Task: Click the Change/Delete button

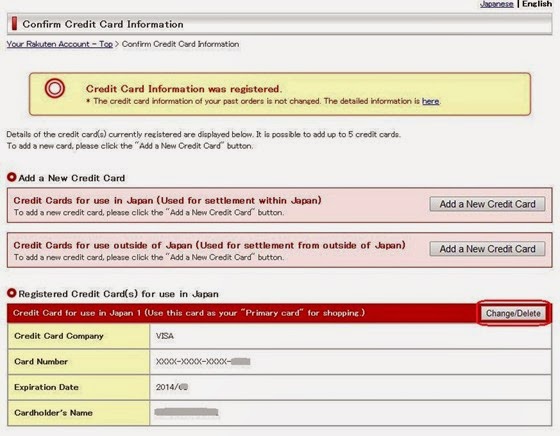Action: 513,313
